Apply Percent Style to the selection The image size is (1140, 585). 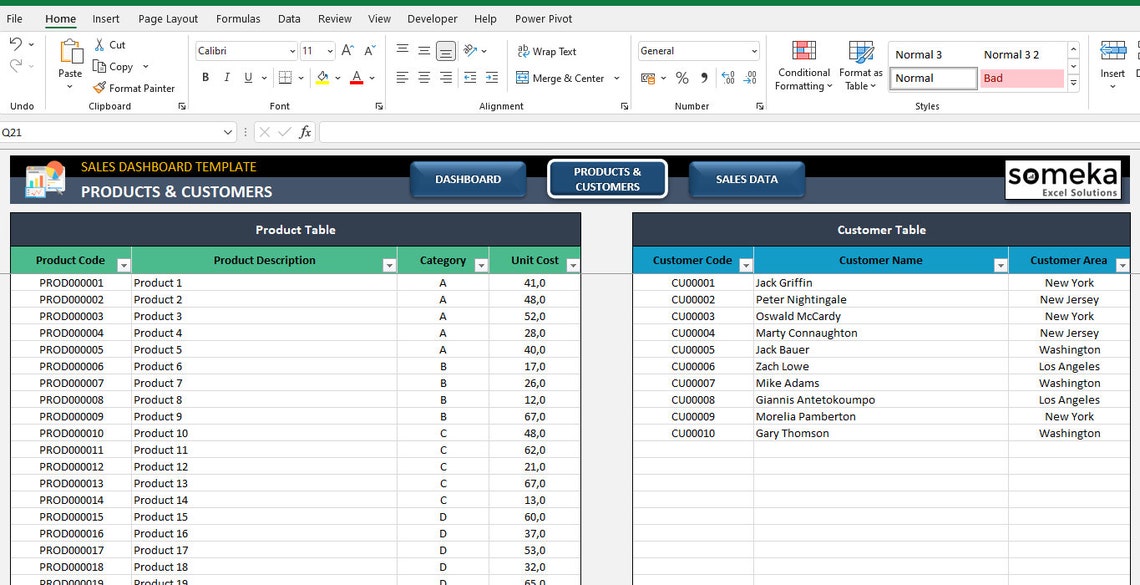point(684,76)
